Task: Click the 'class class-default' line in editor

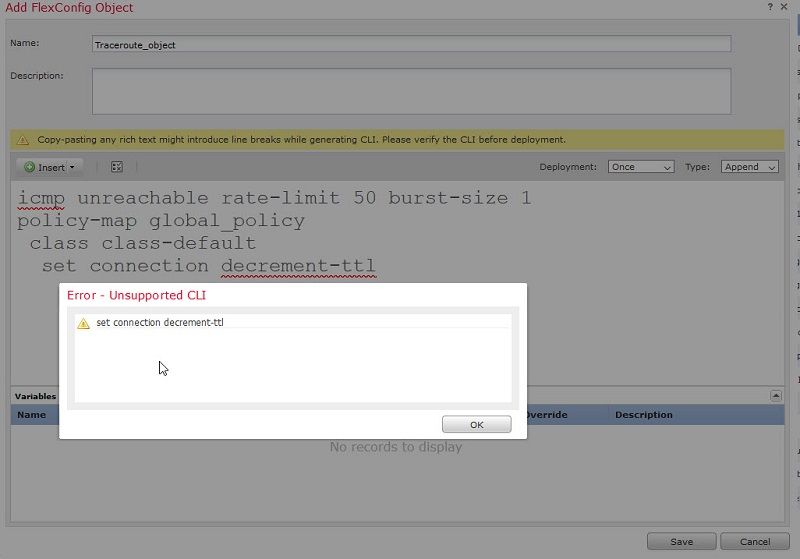Action: (x=142, y=243)
